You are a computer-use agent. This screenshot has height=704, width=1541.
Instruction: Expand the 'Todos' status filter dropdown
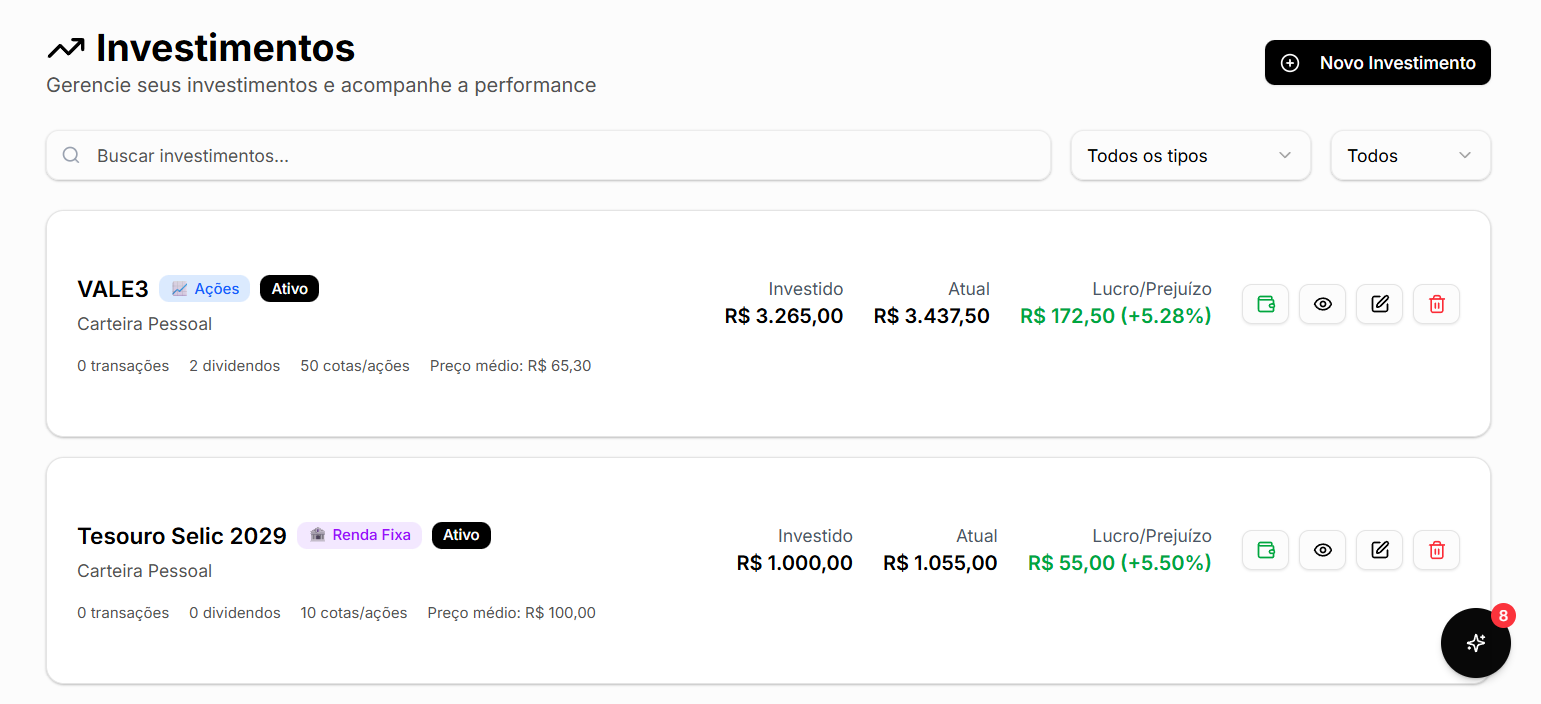pyautogui.click(x=1410, y=155)
